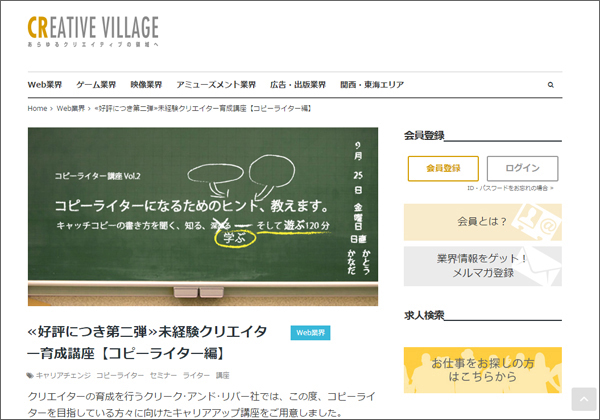Image resolution: width=600 pixels, height=420 pixels.
Task: Click the Web業界 breadcrumb link
Action: 70,108
